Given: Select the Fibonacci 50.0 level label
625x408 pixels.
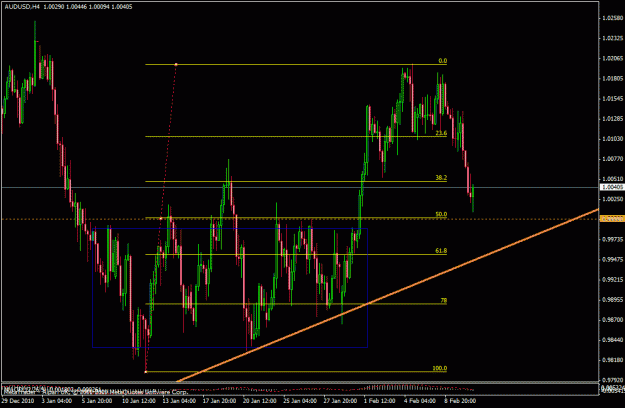Looking at the screenshot, I should pyautogui.click(x=441, y=214).
